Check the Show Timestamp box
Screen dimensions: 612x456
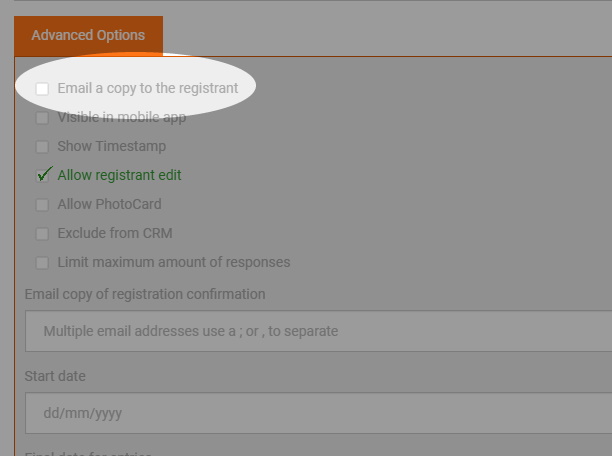(x=42, y=147)
